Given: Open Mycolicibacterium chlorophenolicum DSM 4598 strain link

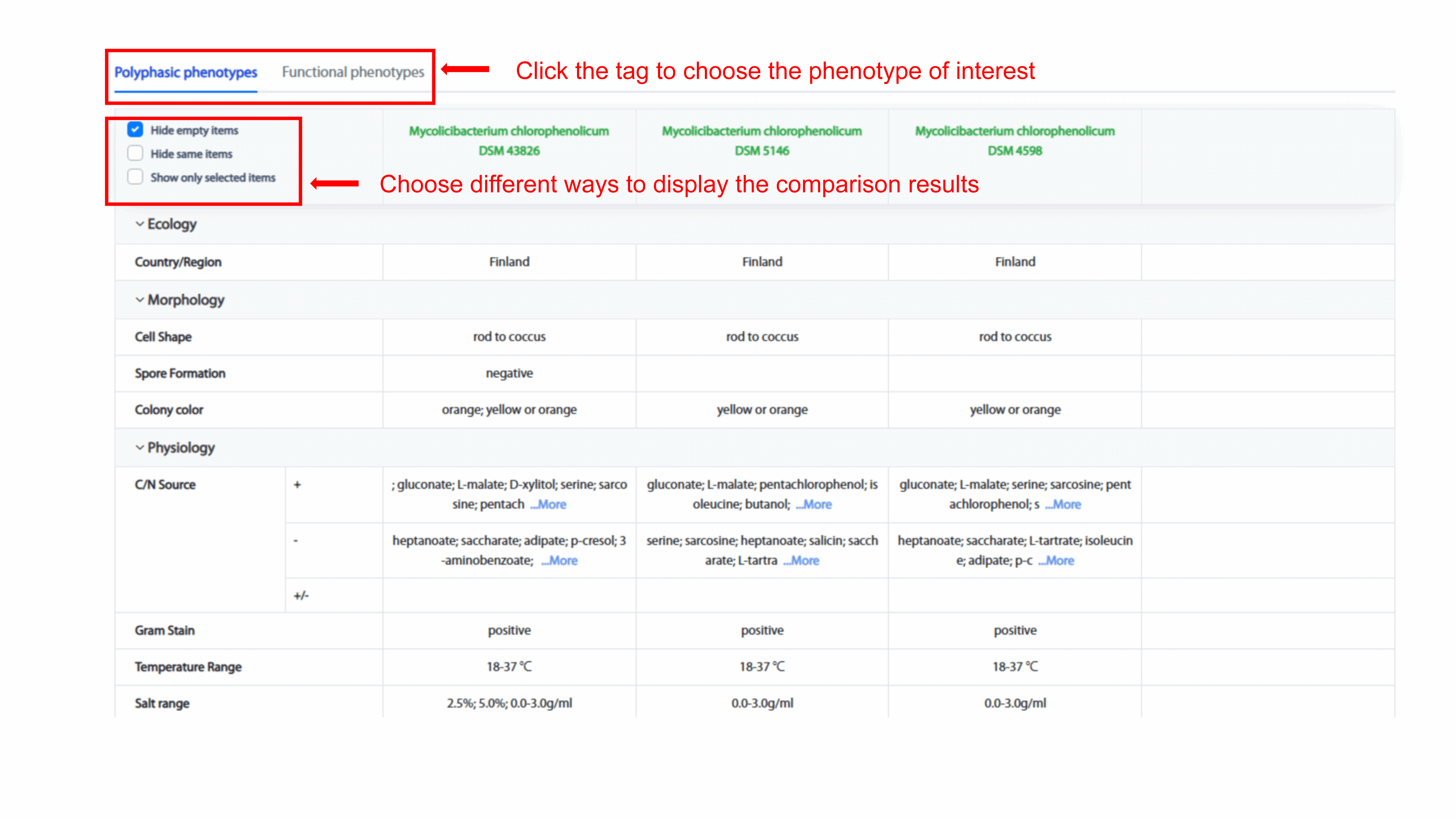Looking at the screenshot, I should tap(1015, 141).
